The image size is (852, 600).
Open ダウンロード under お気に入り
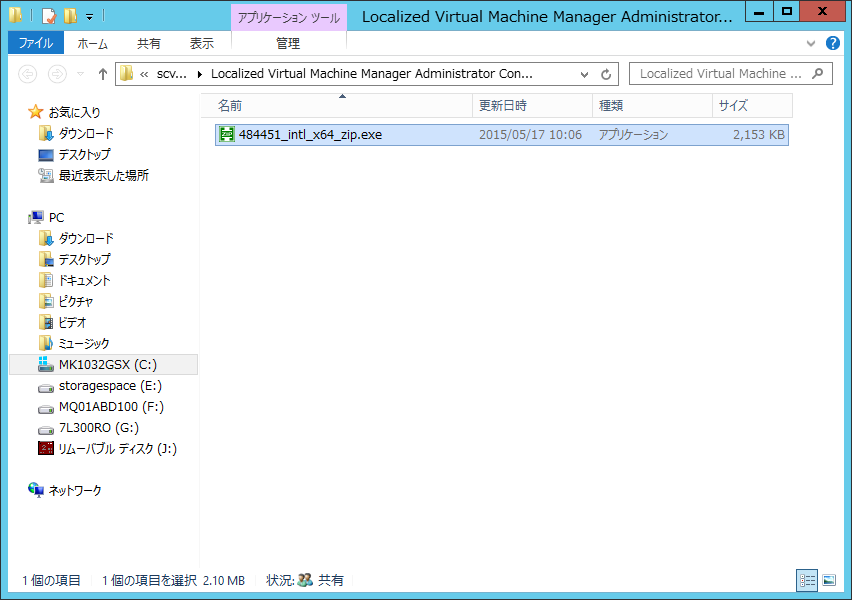[86, 133]
